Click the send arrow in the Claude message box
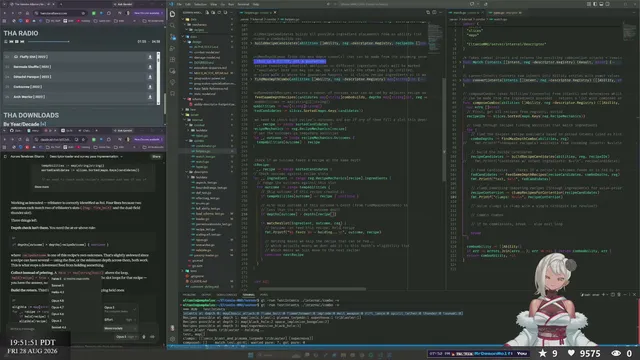This screenshot has height=360, width=640. pos(152,337)
